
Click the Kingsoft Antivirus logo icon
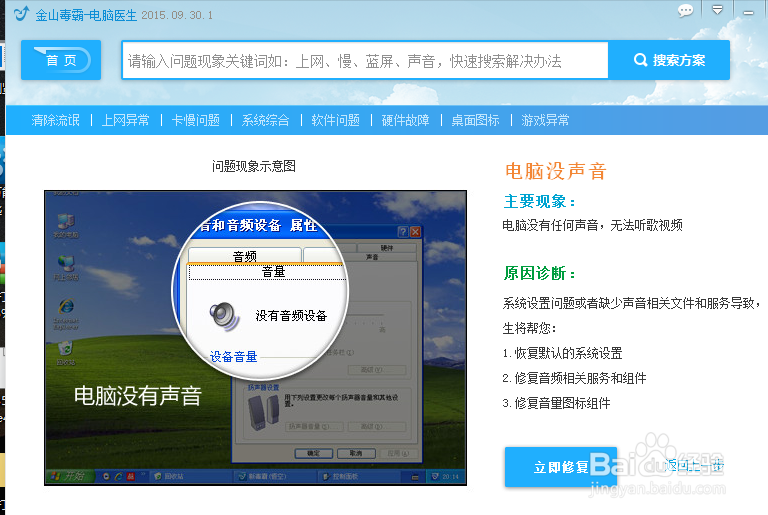[x=21, y=14]
